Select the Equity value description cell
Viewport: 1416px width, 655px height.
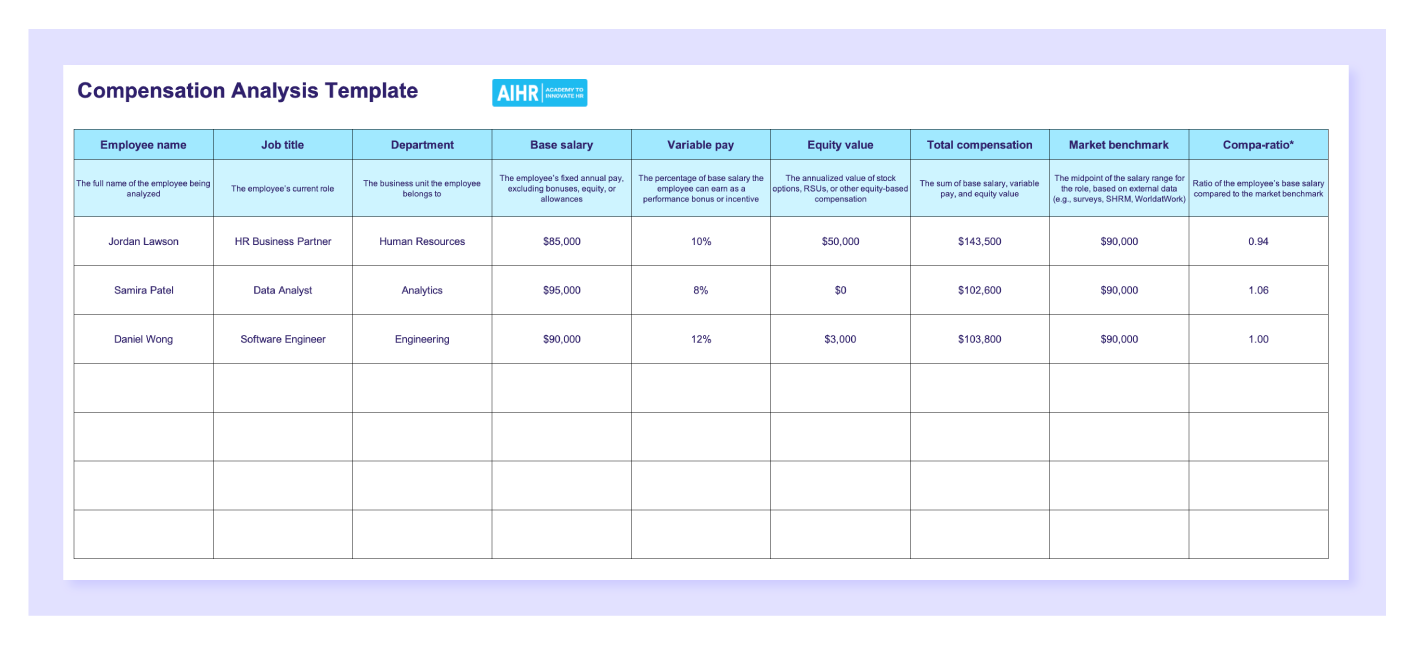[x=840, y=190]
